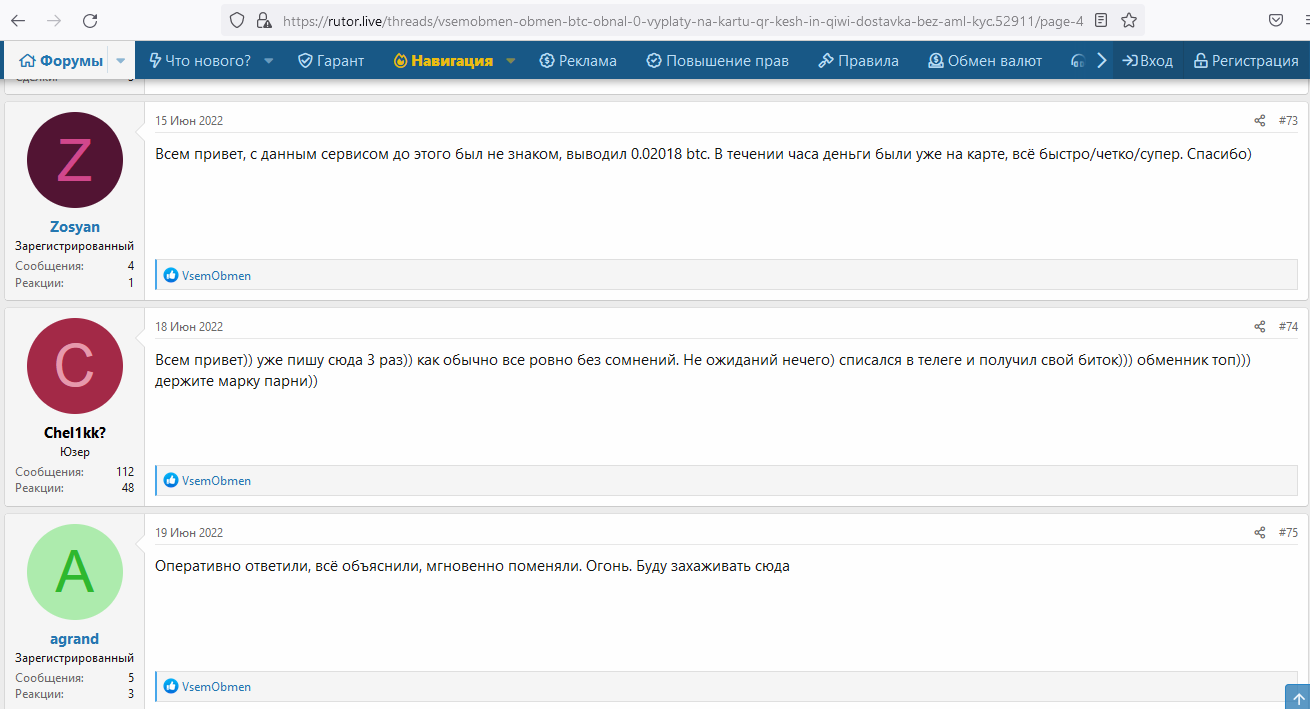Open Повышение прав menu item

pos(717,61)
